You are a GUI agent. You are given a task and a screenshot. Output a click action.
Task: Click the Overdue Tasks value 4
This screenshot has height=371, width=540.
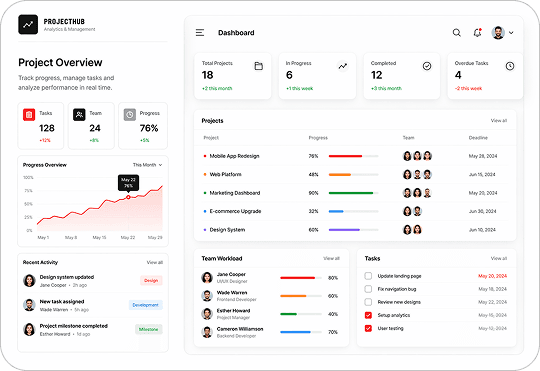[458, 75]
